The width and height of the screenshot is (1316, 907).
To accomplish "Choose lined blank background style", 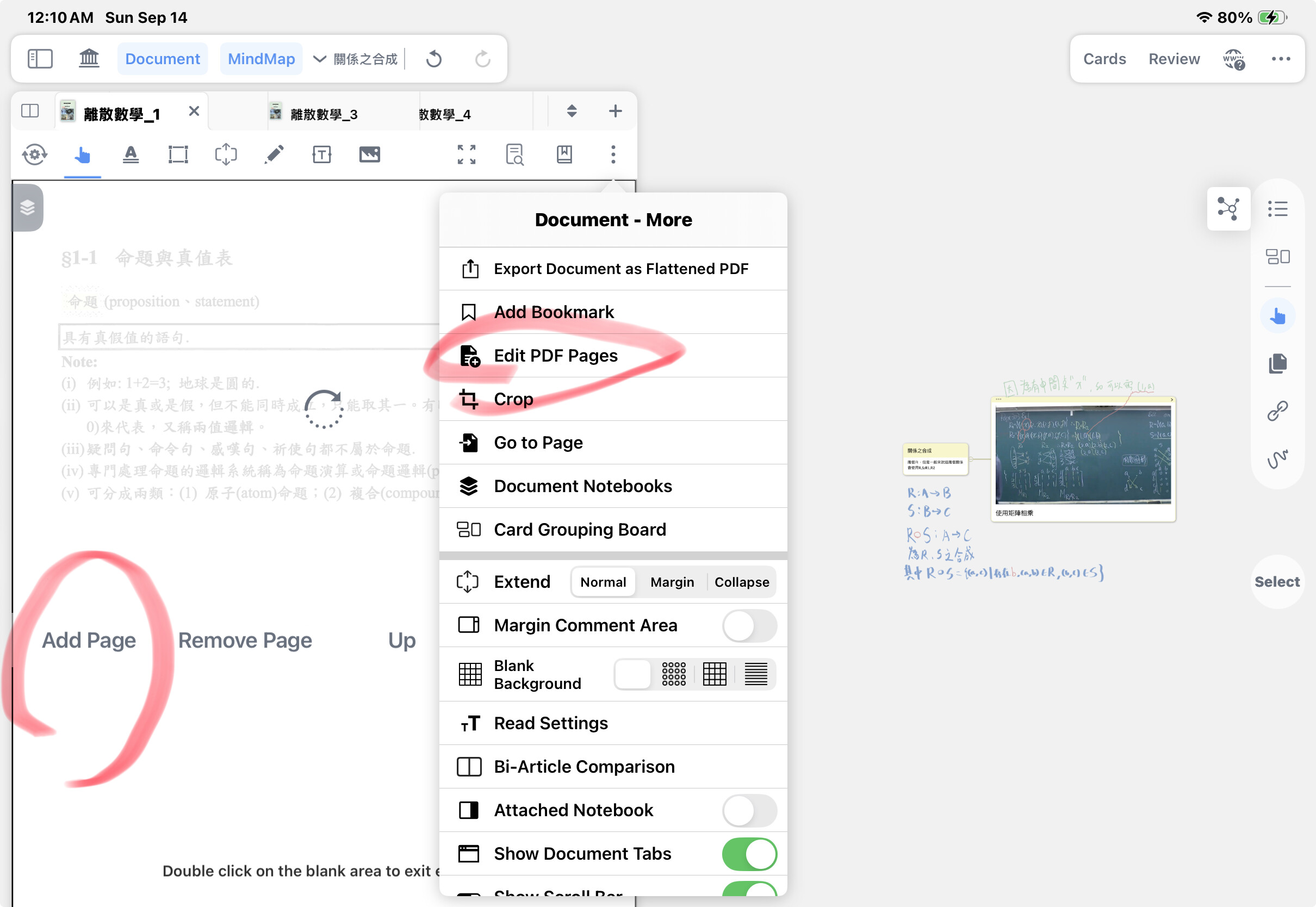I will 756,675.
